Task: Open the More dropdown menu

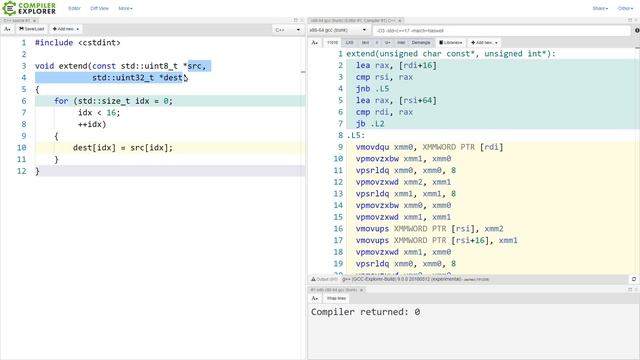Action: click(x=125, y=8)
